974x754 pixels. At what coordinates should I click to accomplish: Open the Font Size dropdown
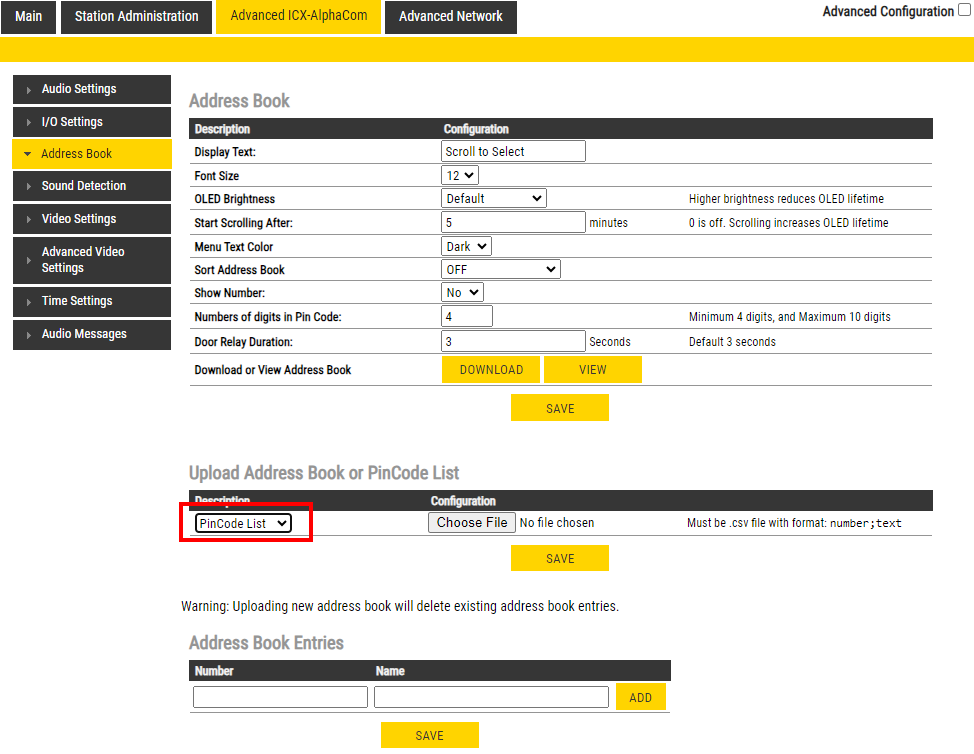[x=461, y=175]
